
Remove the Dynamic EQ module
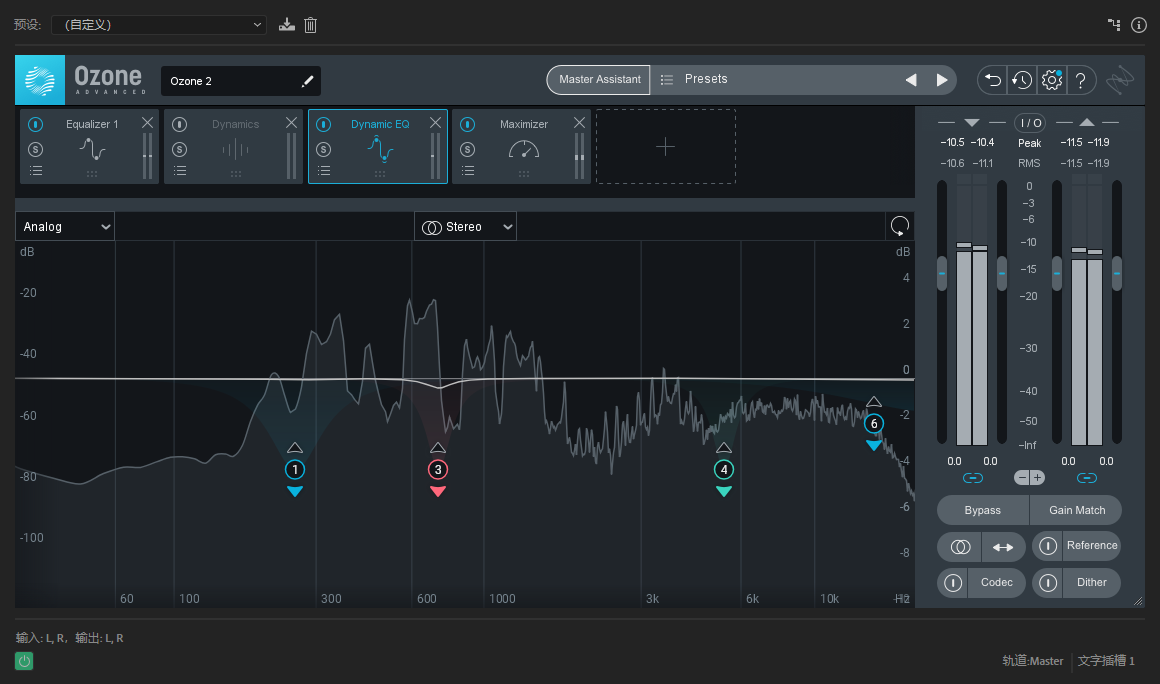pos(435,123)
